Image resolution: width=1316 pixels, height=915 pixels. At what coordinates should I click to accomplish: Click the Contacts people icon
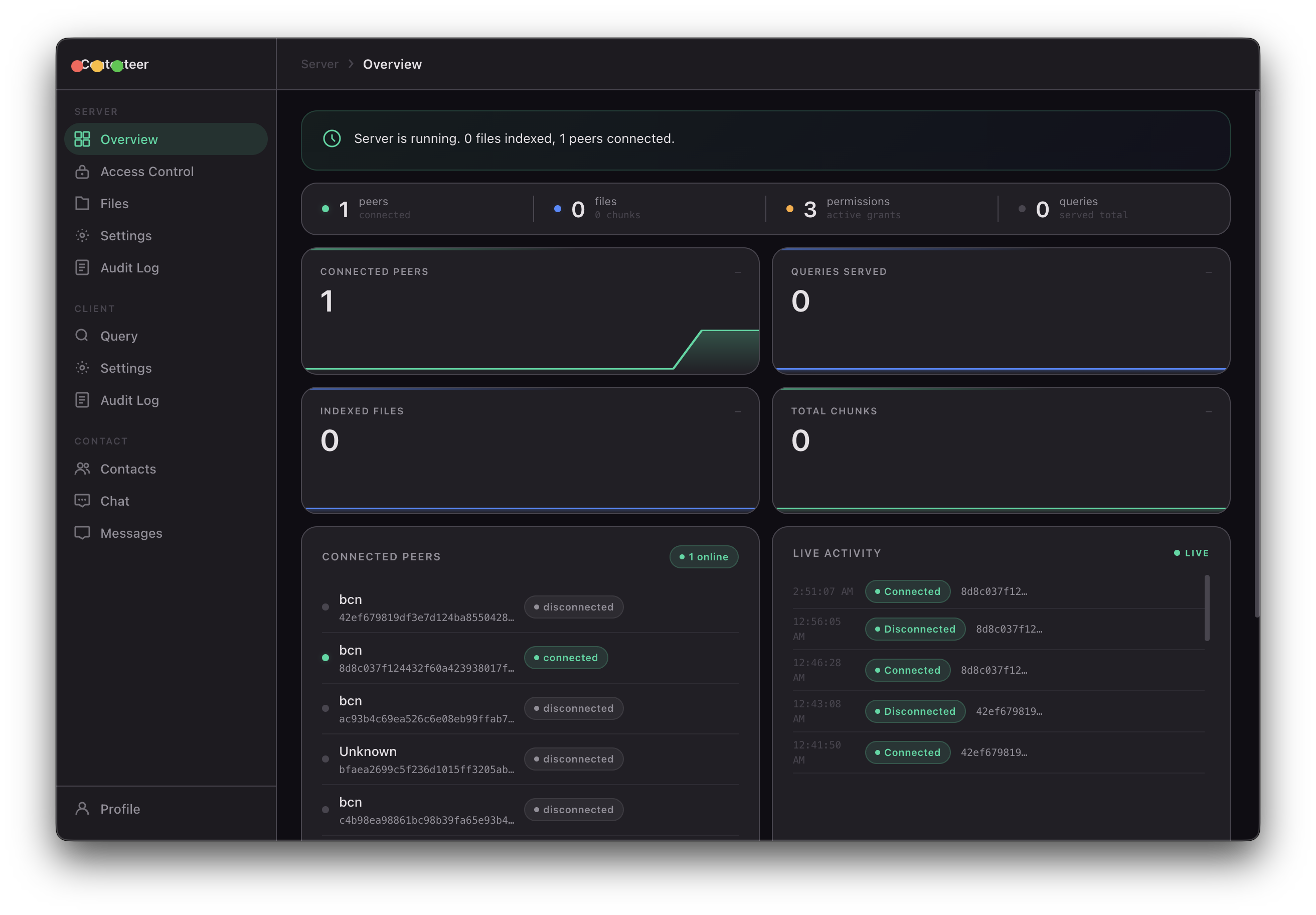click(x=82, y=469)
